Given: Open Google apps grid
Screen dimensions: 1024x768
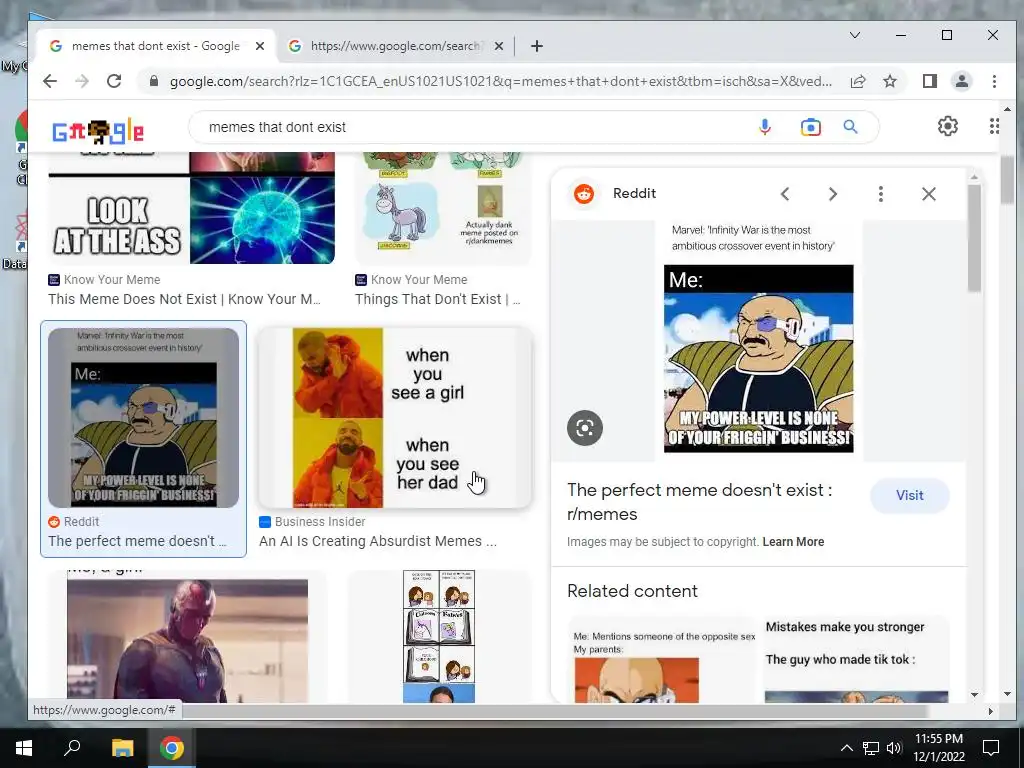Looking at the screenshot, I should pyautogui.click(x=993, y=126).
